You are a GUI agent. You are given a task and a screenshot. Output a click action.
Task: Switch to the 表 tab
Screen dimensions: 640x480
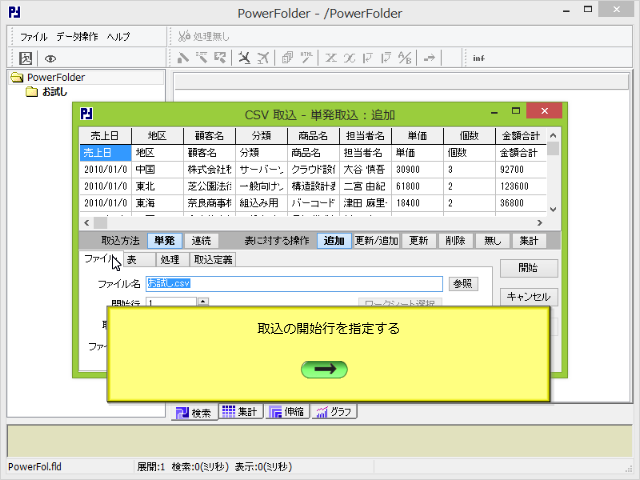coord(139,260)
